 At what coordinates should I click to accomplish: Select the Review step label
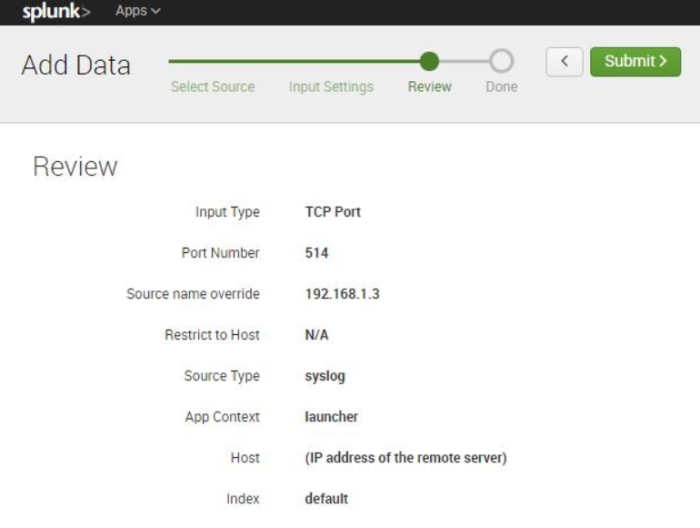coord(429,87)
